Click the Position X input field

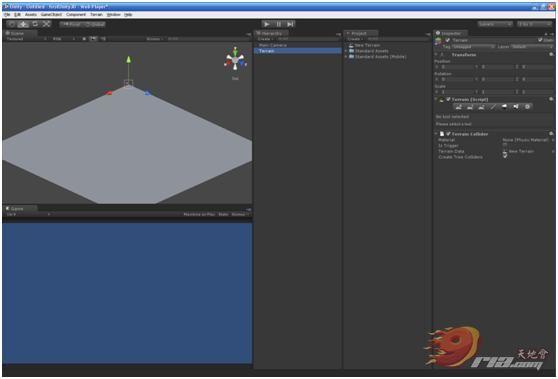(457, 67)
